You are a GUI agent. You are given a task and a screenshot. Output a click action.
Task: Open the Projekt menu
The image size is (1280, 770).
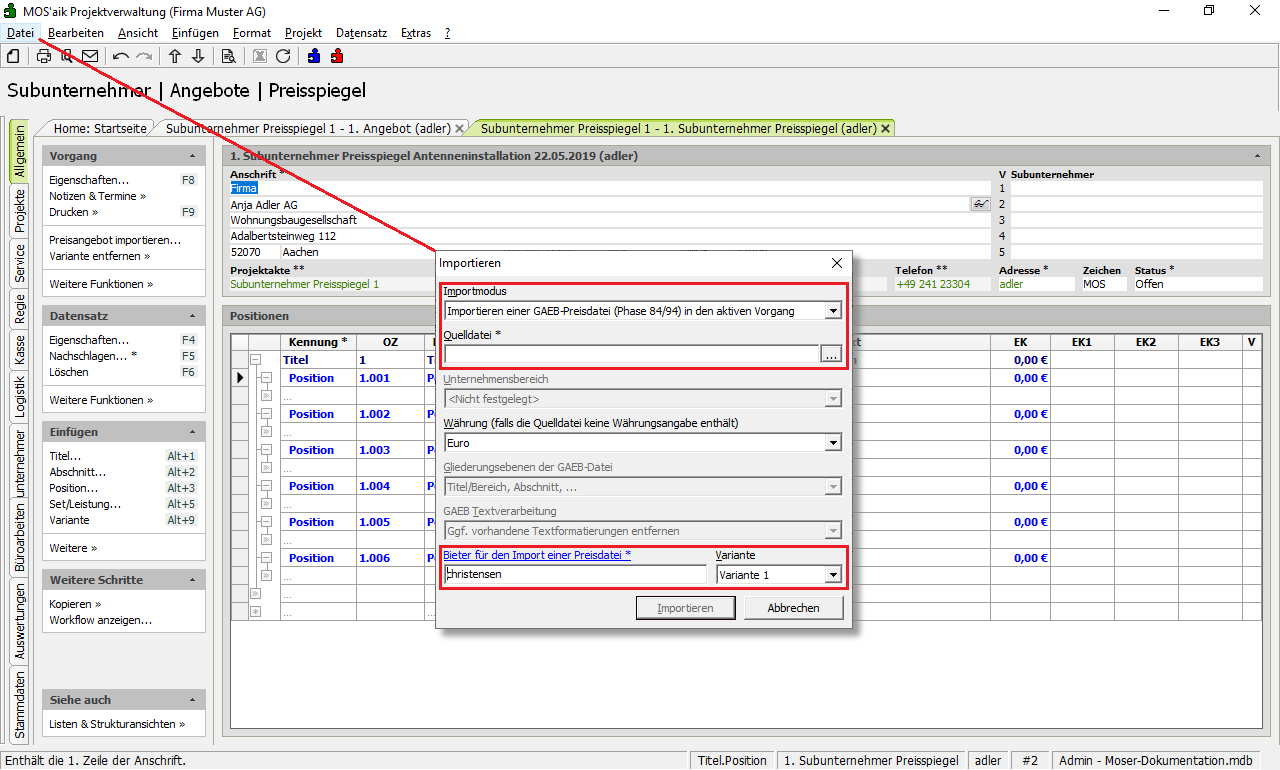pos(303,33)
